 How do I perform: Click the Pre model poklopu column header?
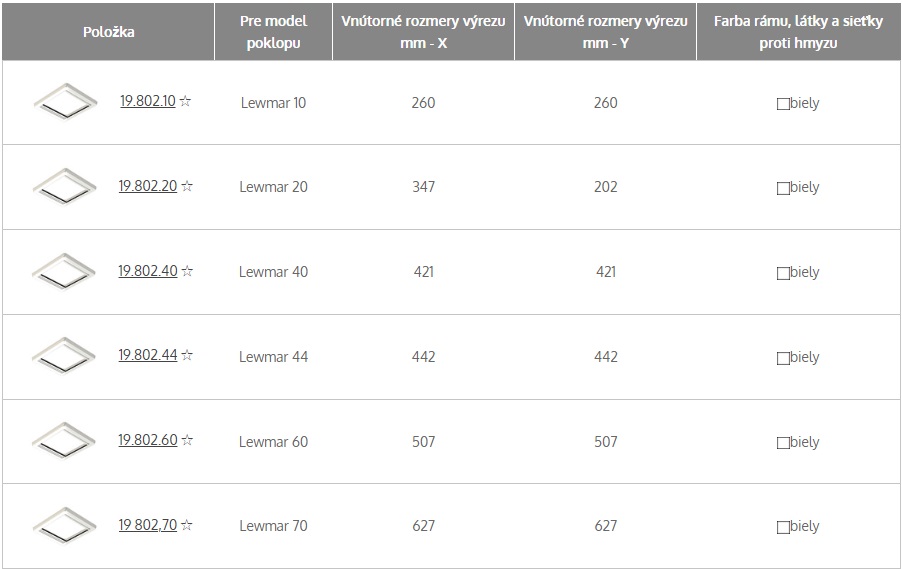(273, 32)
